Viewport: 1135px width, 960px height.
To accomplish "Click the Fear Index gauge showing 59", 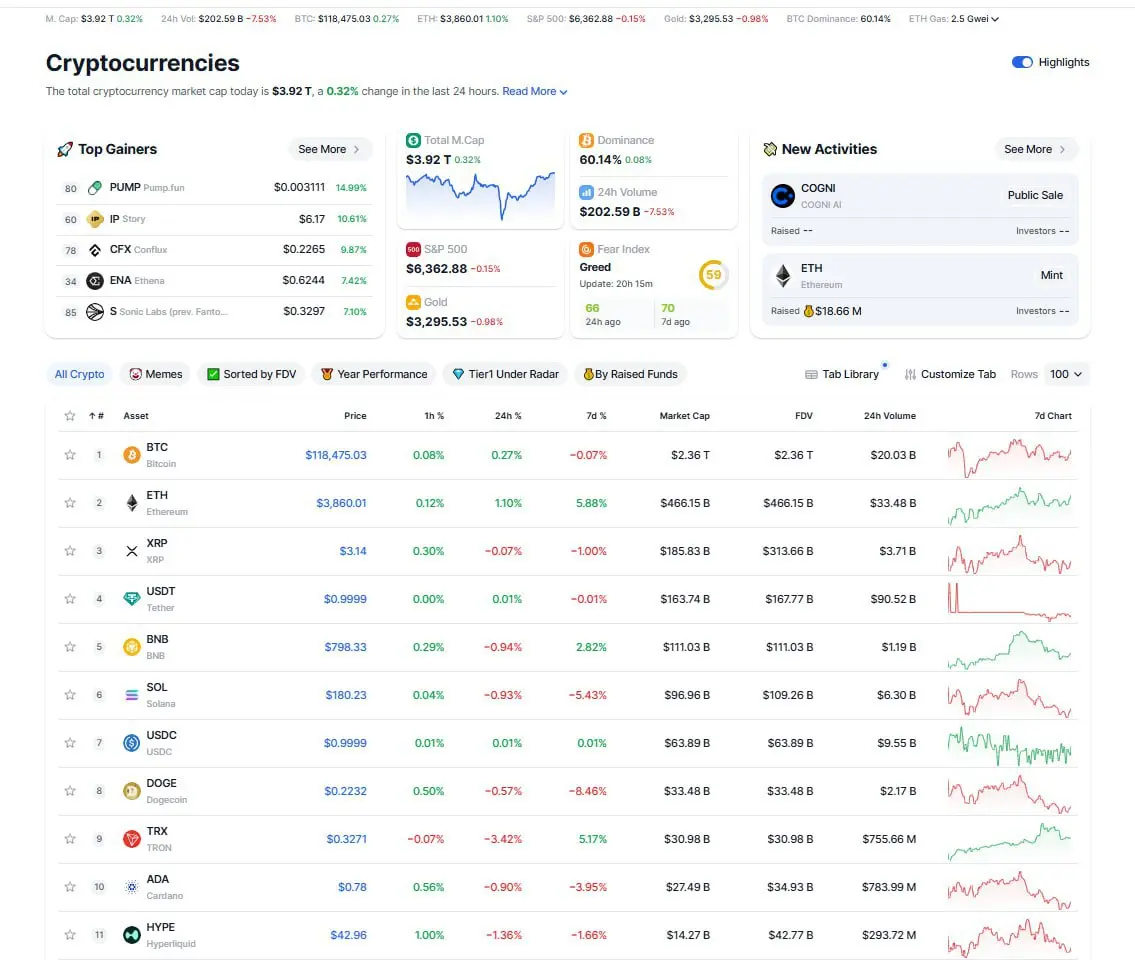I will (x=713, y=275).
